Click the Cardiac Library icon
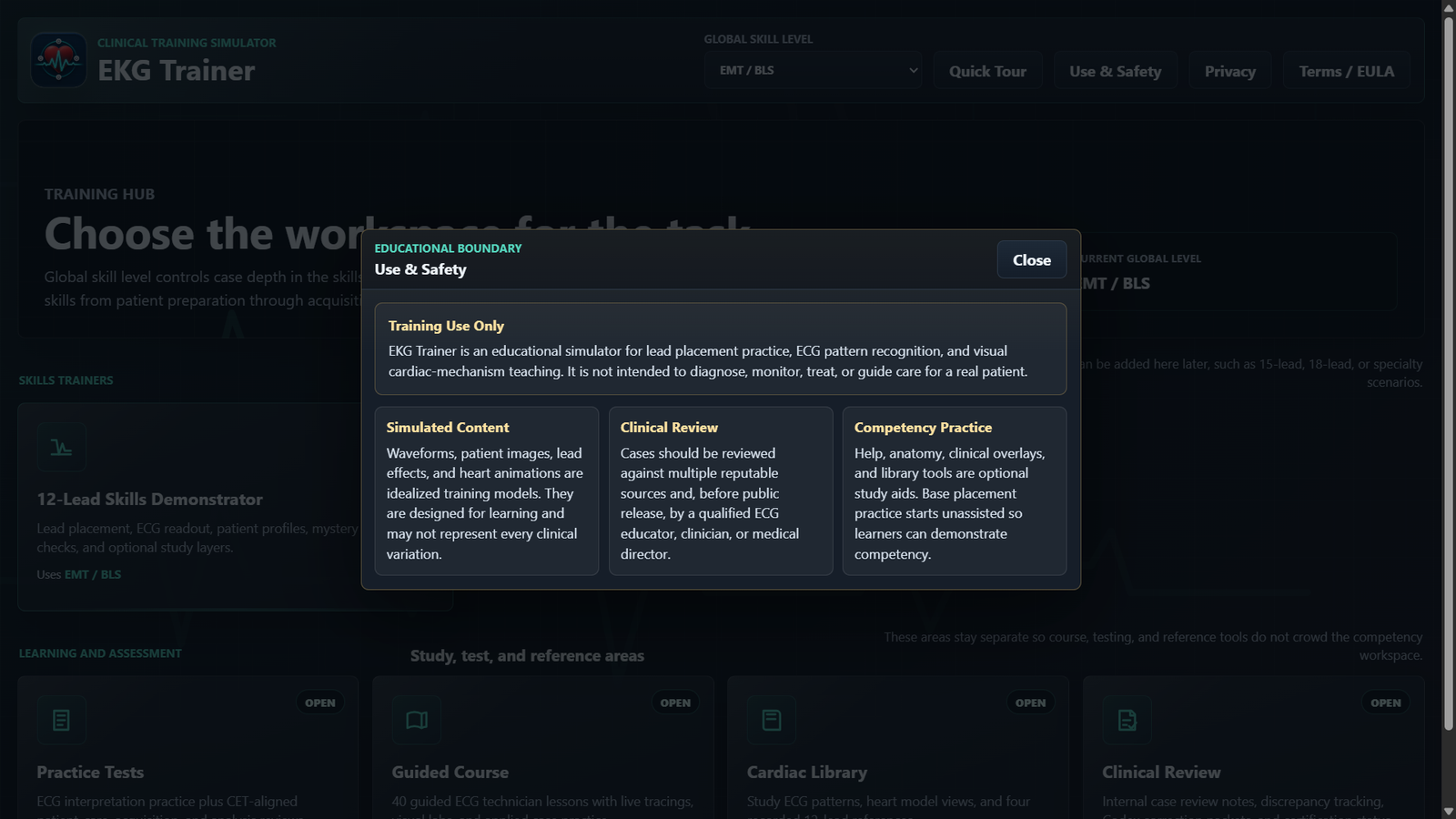The width and height of the screenshot is (1456, 819). click(x=772, y=720)
